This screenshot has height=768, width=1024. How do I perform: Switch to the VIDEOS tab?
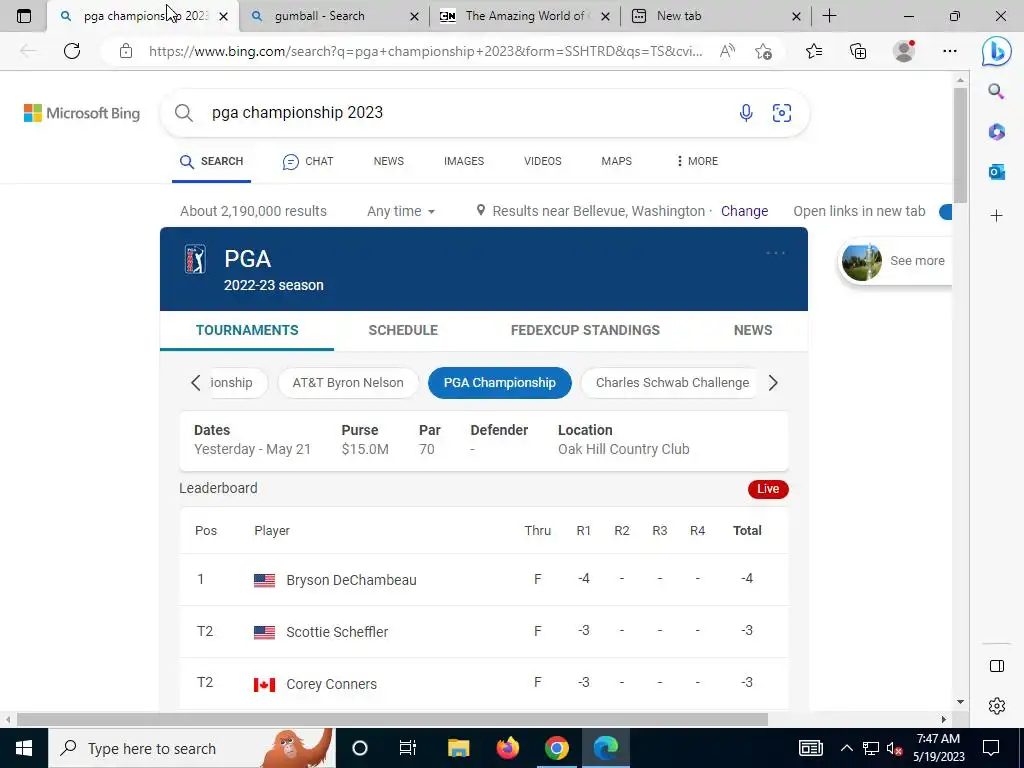543,161
